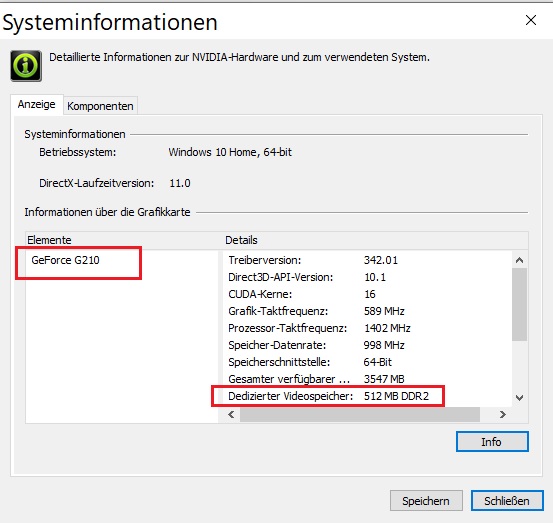Select the GeForce G210 element
553x523 pixels.
(65, 260)
